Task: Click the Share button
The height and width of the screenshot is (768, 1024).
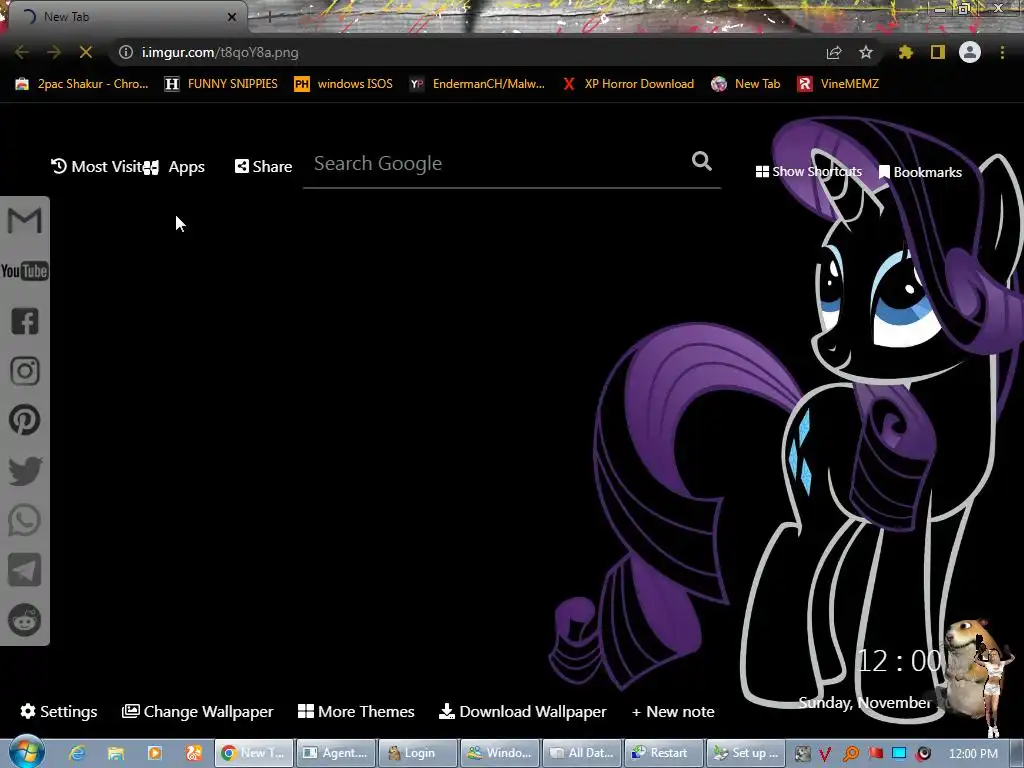Action: (x=263, y=167)
